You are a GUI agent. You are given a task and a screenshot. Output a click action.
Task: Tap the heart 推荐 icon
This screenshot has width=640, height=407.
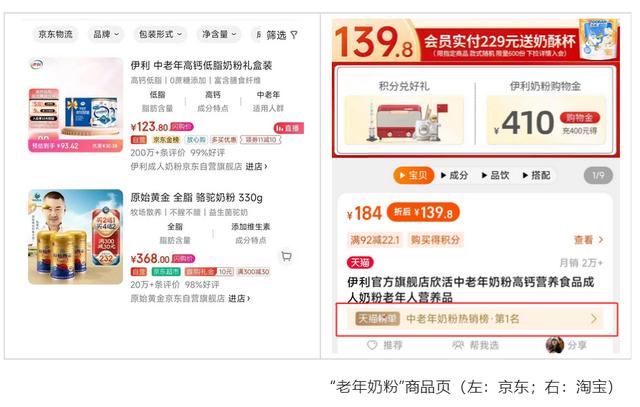pos(372,345)
